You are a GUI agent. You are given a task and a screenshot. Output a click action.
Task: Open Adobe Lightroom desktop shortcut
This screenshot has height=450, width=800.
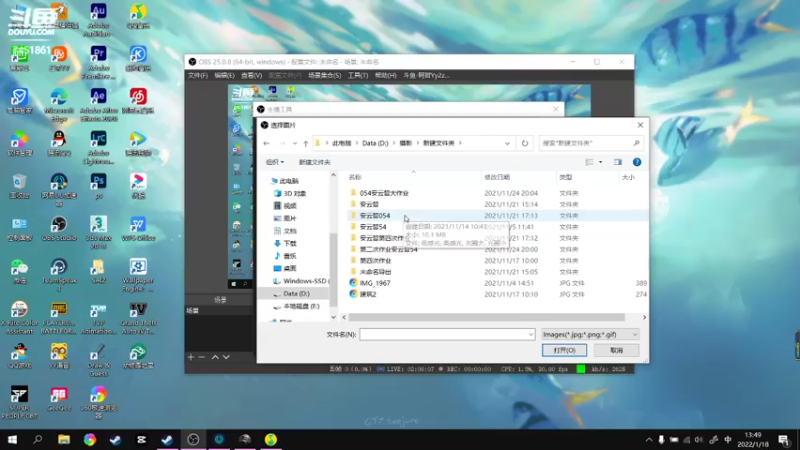click(98, 147)
